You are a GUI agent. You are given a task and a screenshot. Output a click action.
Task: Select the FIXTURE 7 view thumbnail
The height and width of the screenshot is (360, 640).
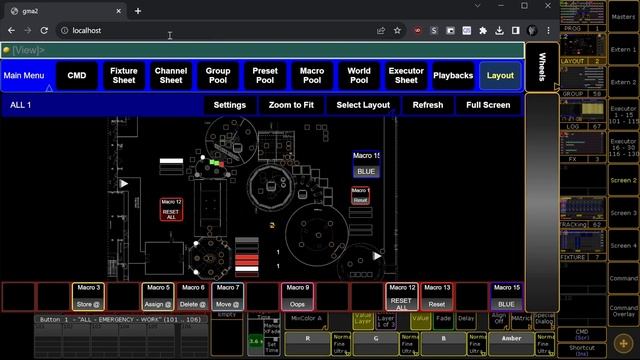pyautogui.click(x=582, y=245)
